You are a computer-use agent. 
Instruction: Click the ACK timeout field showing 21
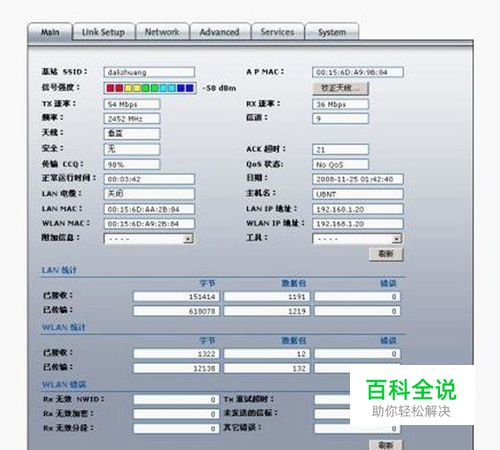click(340, 150)
